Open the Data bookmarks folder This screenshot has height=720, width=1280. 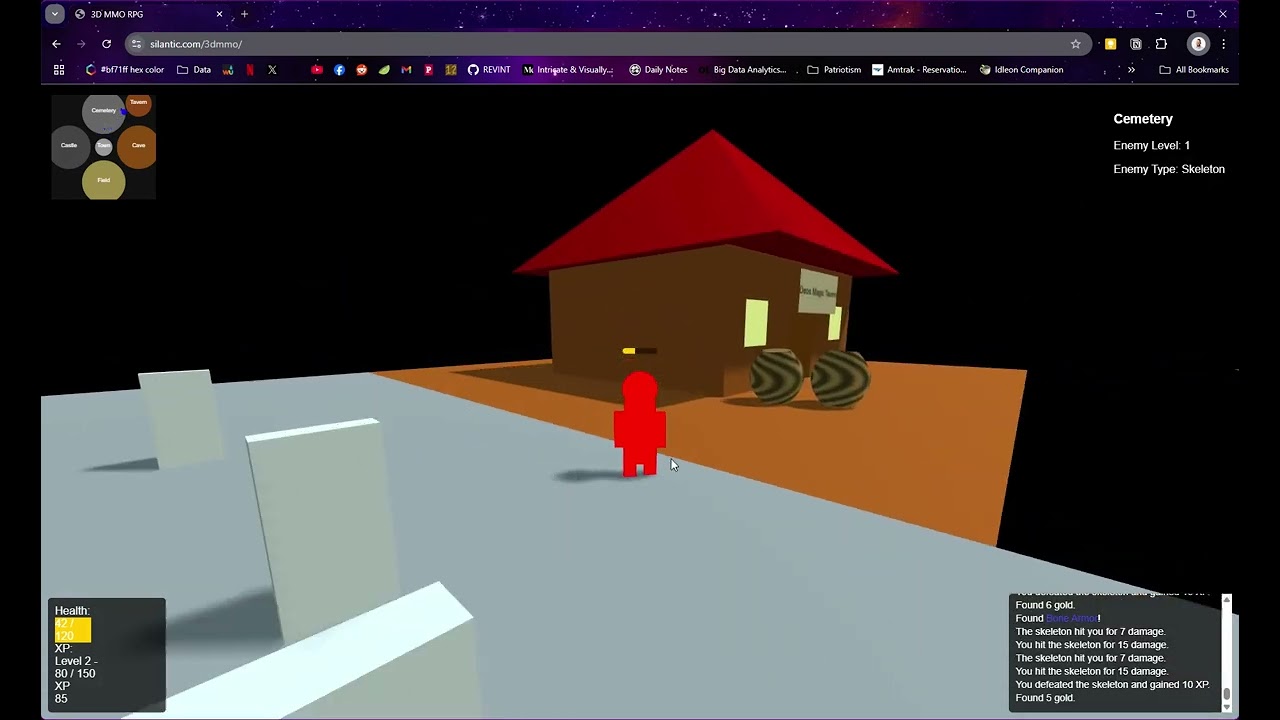tap(194, 70)
